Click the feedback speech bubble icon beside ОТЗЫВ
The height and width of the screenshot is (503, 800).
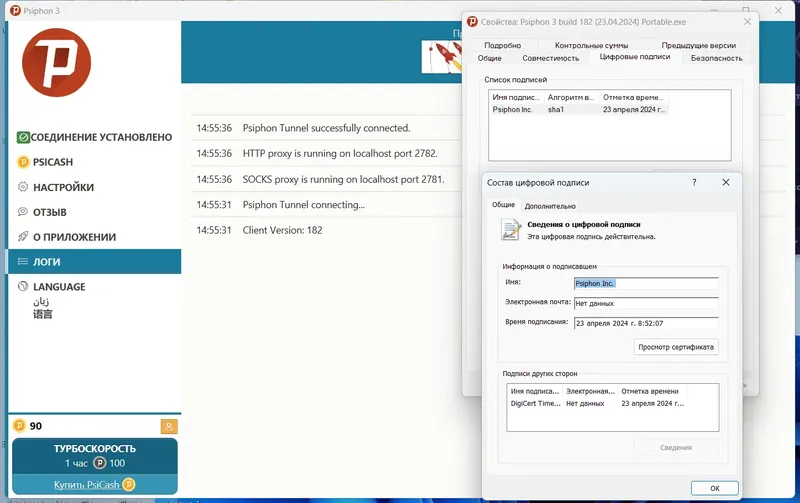tap(23, 212)
